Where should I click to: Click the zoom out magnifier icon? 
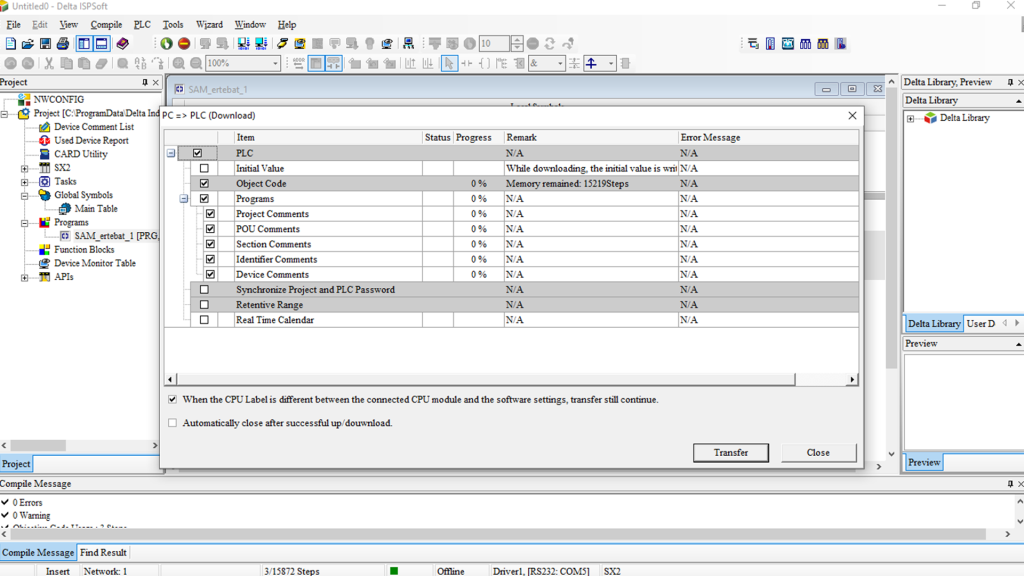pyautogui.click(x=196, y=63)
